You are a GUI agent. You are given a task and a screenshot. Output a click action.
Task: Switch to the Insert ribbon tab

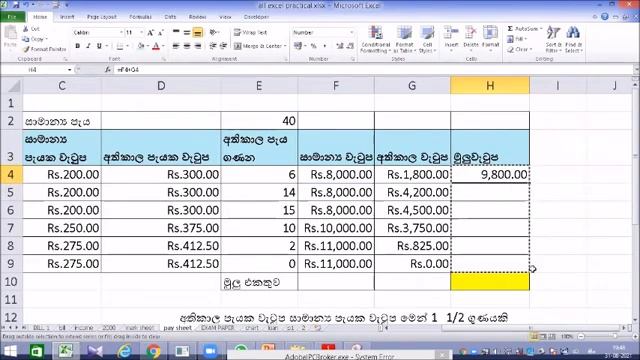(x=67, y=17)
